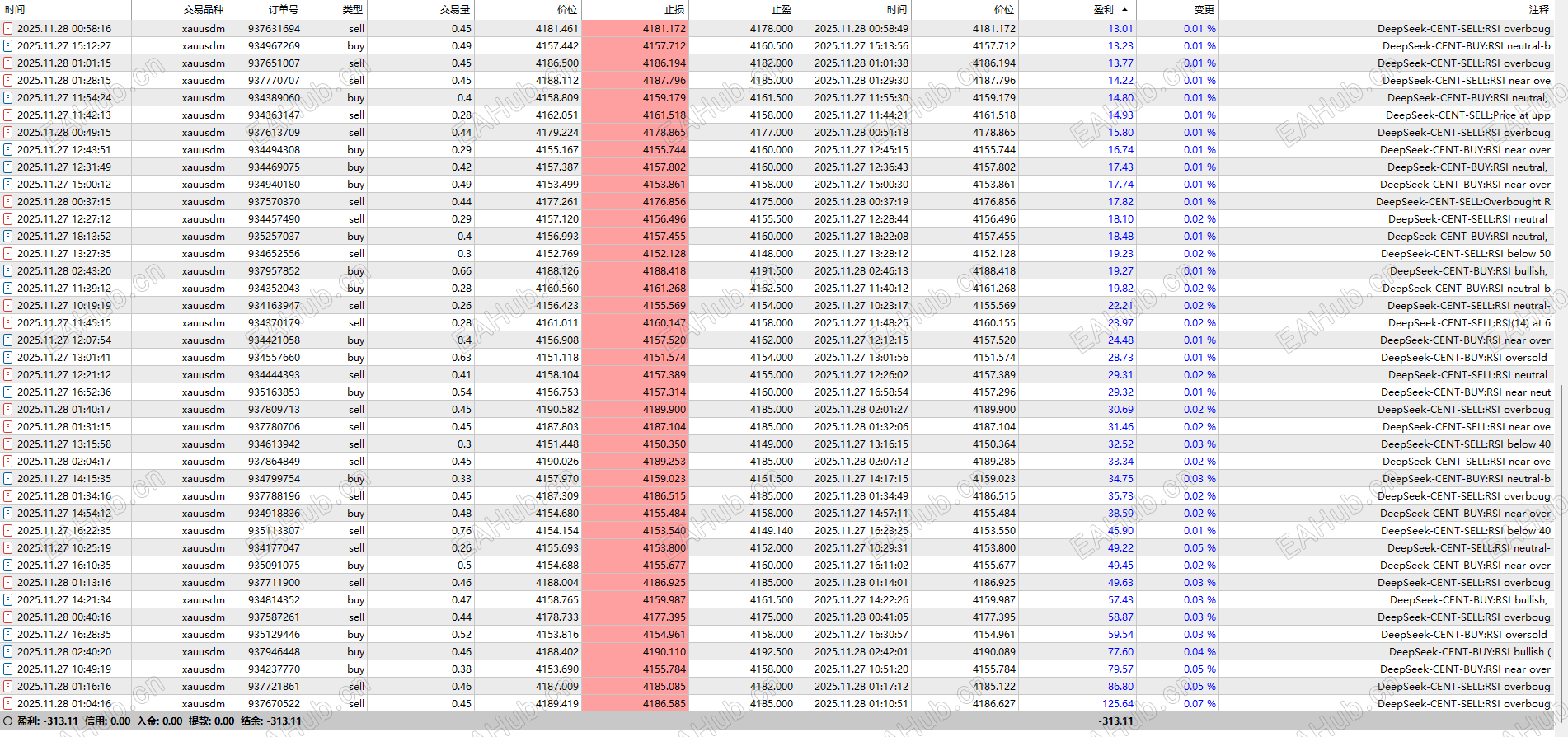Click the 盈利: -313.11 summary in status bar
This screenshot has height=737, width=1568.
coord(47,721)
